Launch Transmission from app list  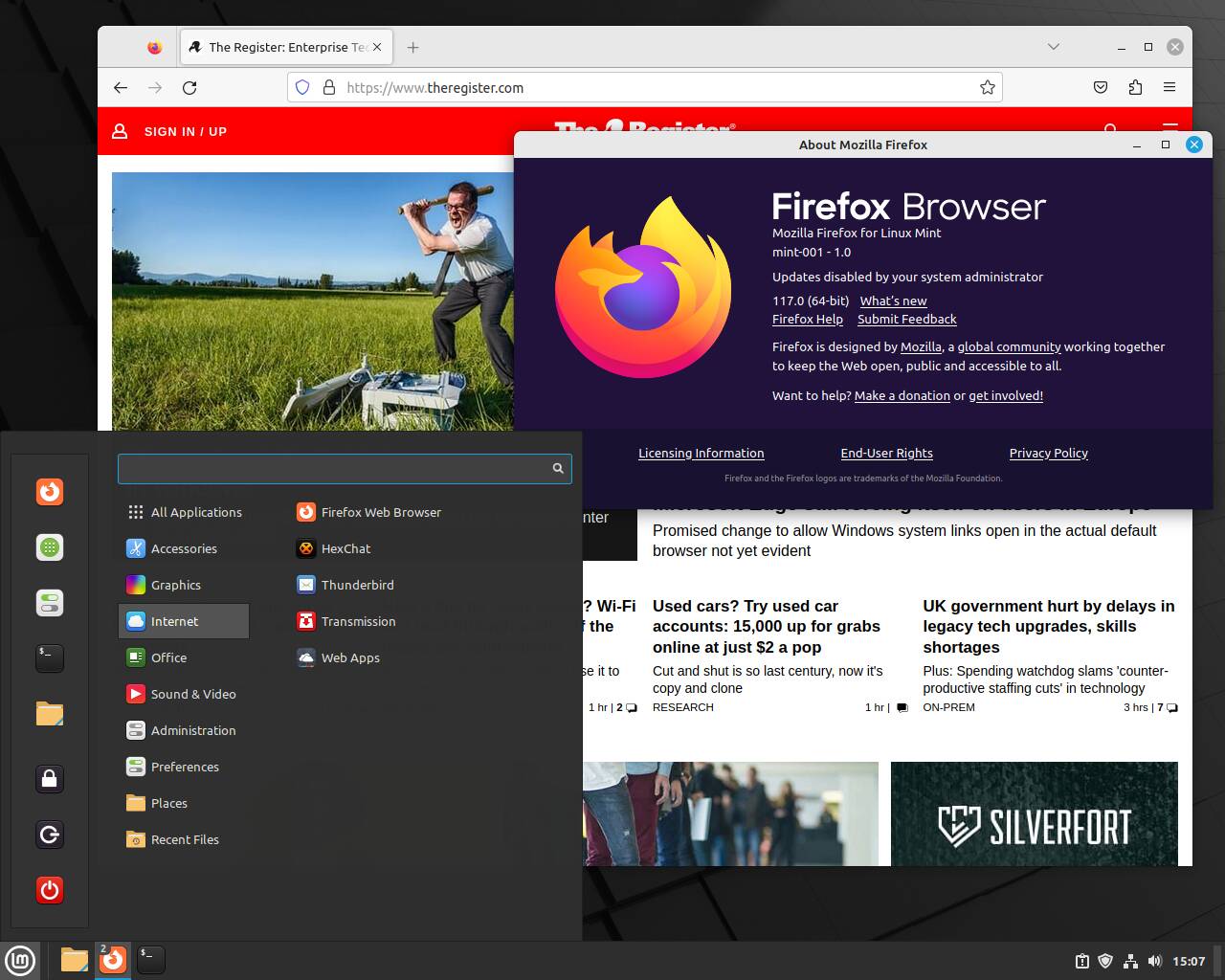(x=345, y=621)
